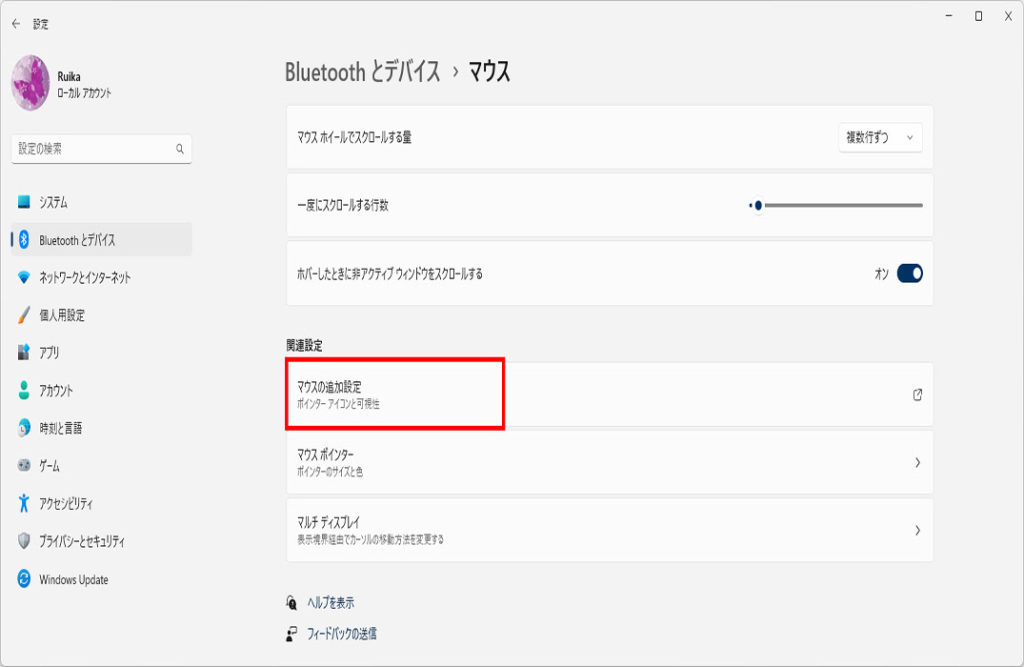The image size is (1024, 667).
Task: Click the Bluetooth icon in sidebar
Action: pos(24,240)
